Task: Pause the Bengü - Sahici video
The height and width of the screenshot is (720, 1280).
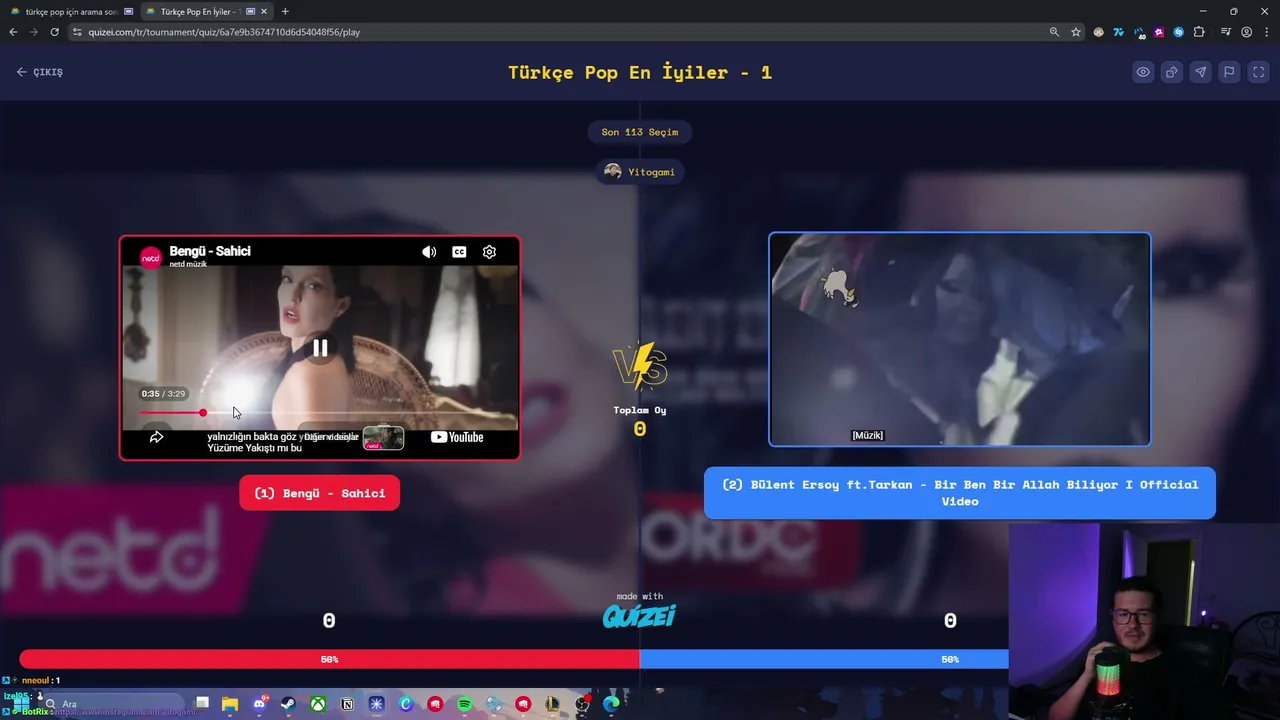Action: 320,348
